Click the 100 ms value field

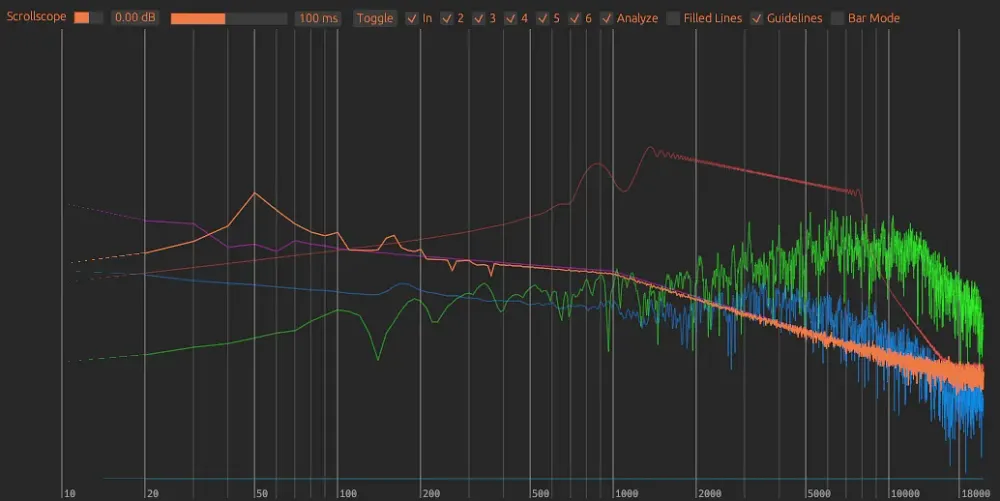318,18
